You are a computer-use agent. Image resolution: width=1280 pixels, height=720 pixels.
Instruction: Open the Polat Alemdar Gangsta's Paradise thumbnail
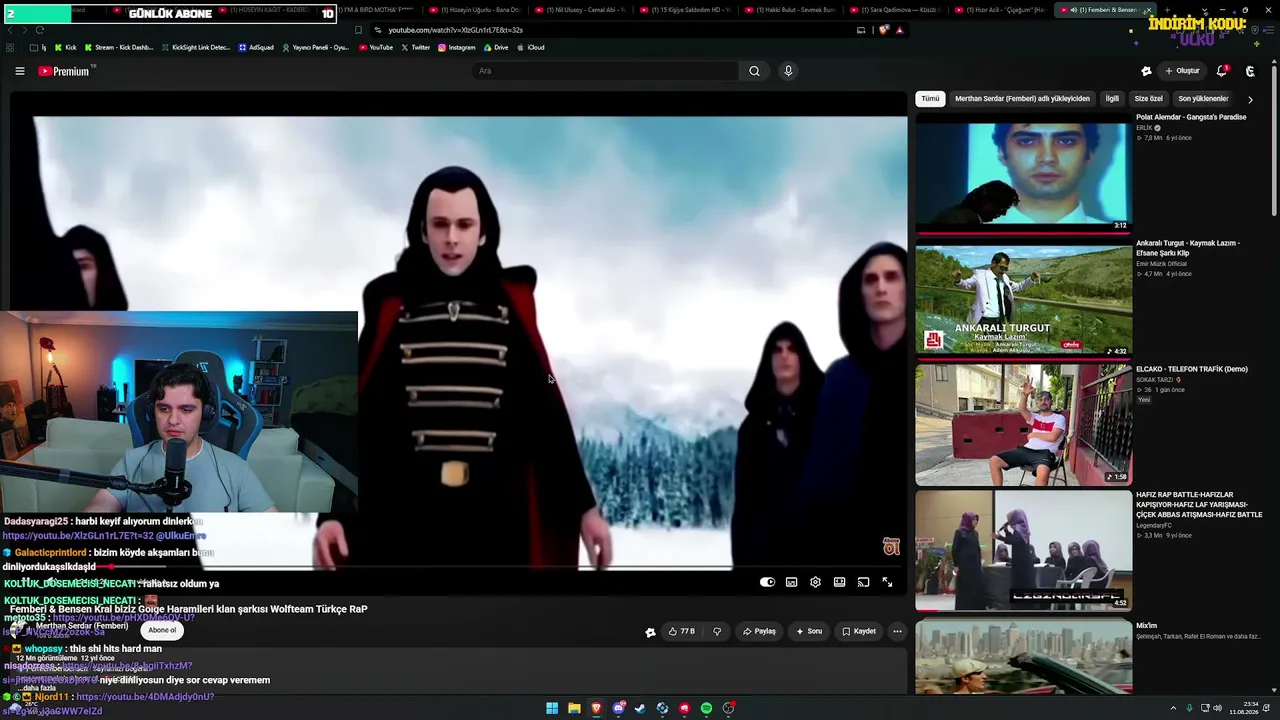1024,172
